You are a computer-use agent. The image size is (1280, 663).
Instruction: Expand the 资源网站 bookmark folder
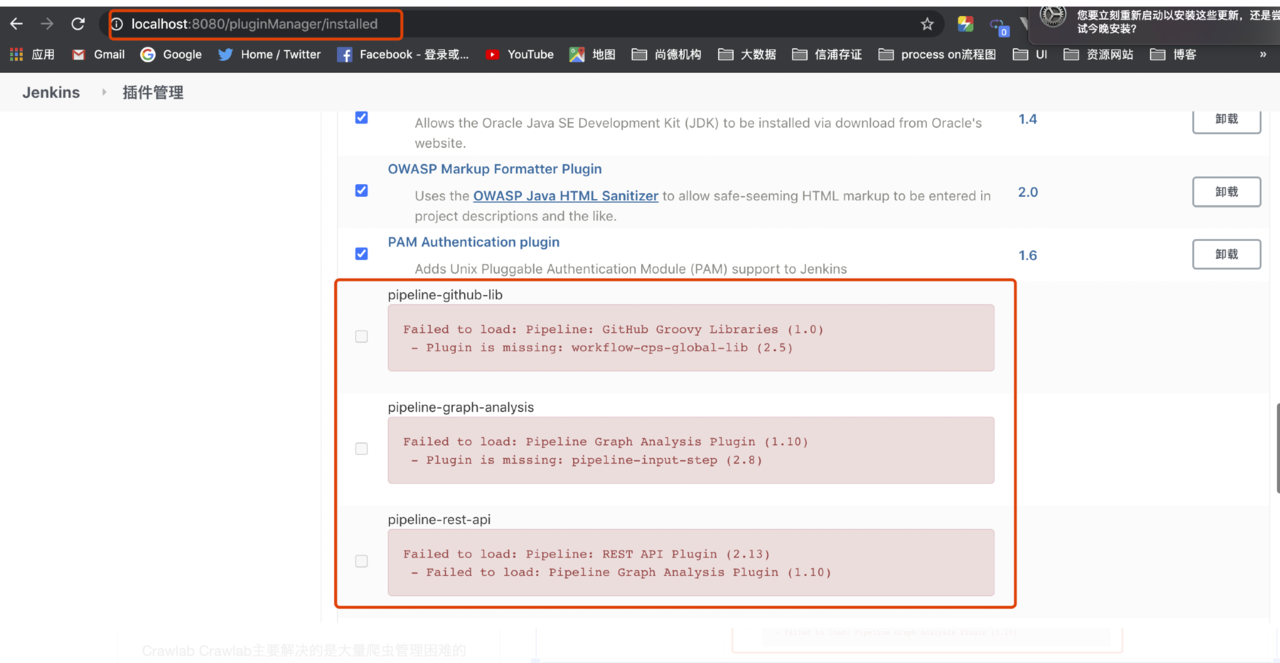[1098, 55]
